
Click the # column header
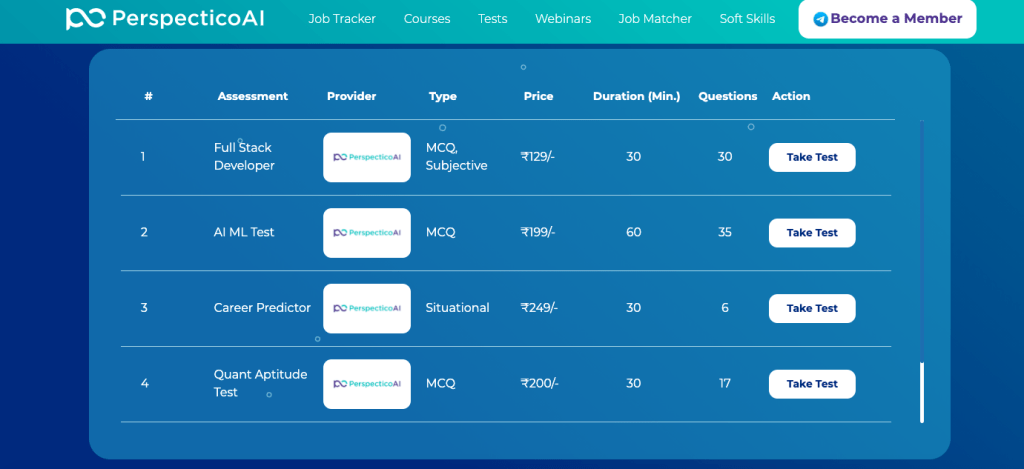tap(148, 96)
